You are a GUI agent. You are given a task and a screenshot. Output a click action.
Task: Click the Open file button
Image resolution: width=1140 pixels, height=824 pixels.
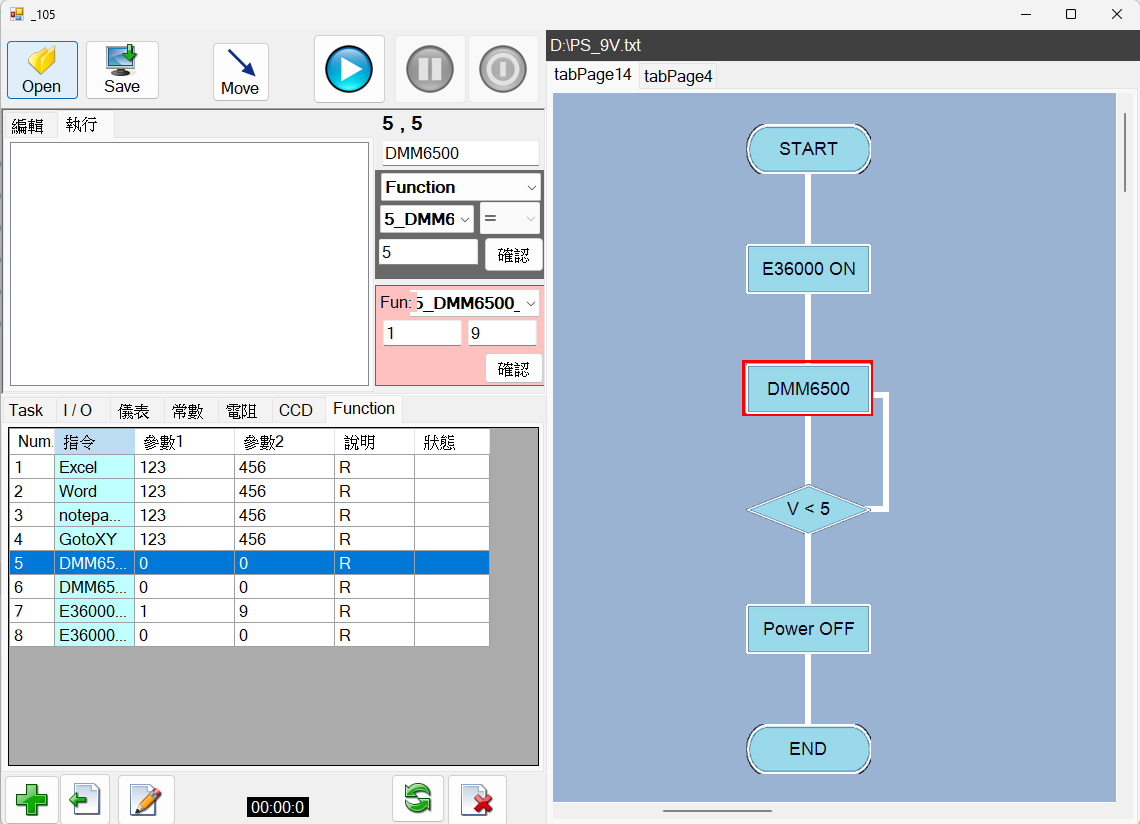(x=42, y=70)
